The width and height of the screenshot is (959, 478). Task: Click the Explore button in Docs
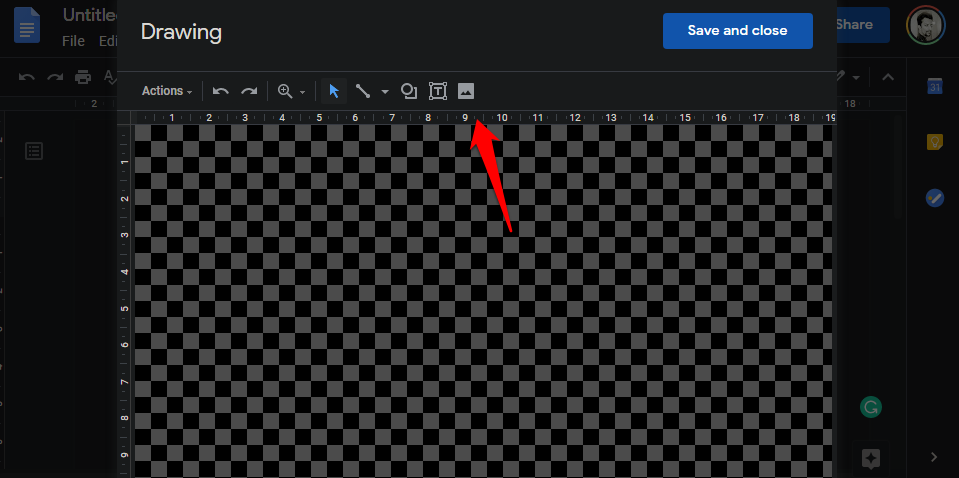(871, 458)
